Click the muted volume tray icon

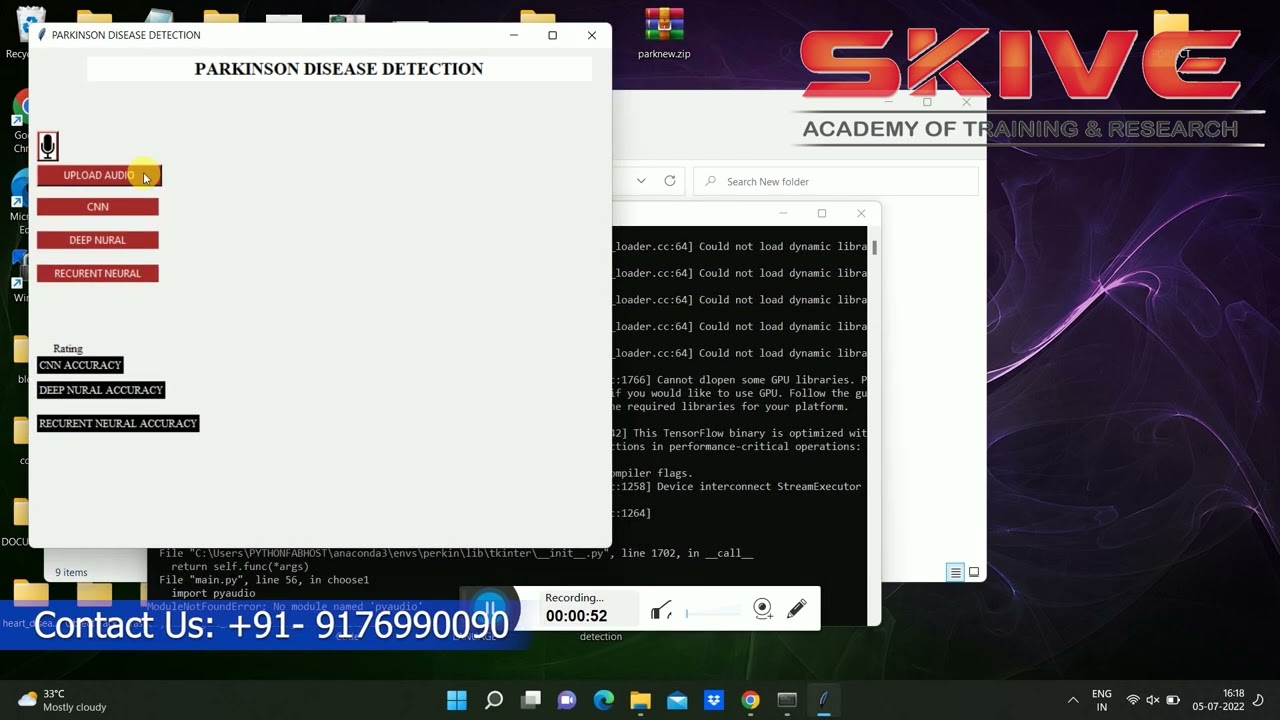pos(1153,700)
